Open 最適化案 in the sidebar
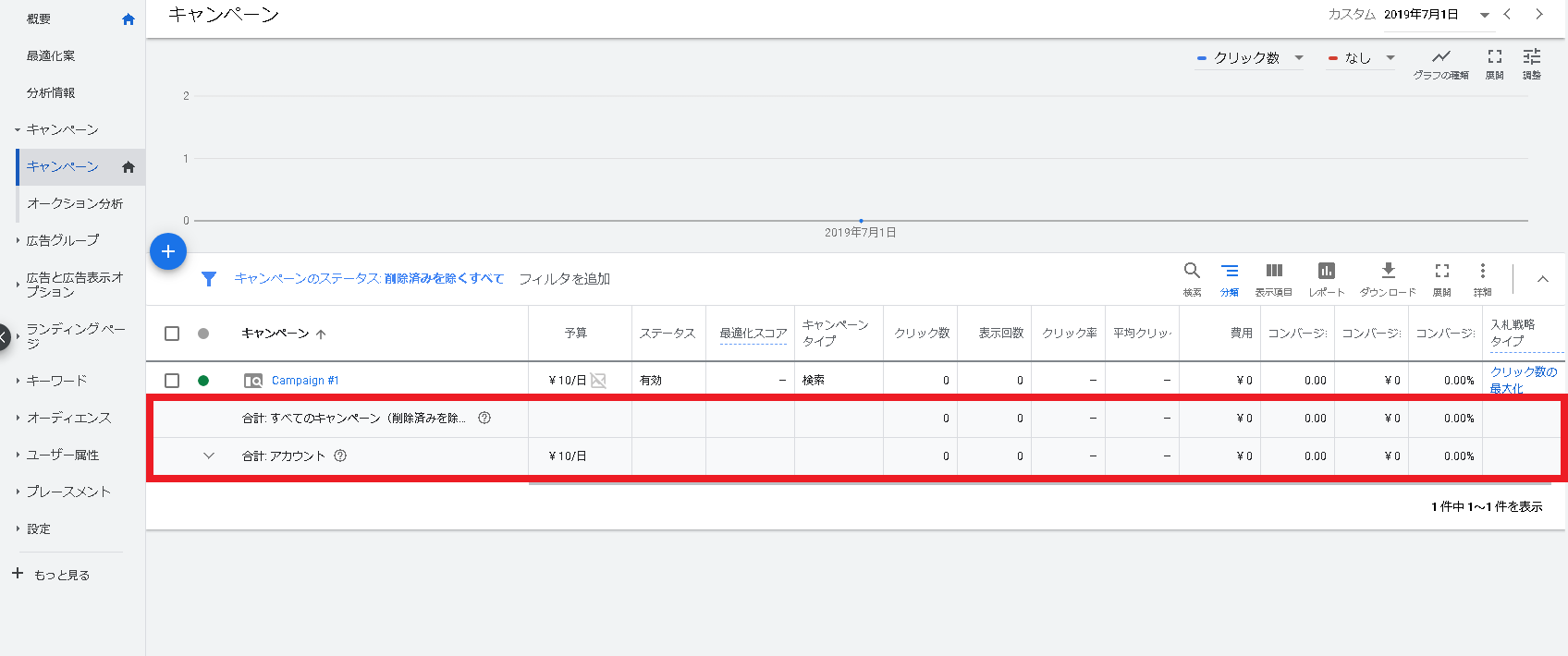 51,55
